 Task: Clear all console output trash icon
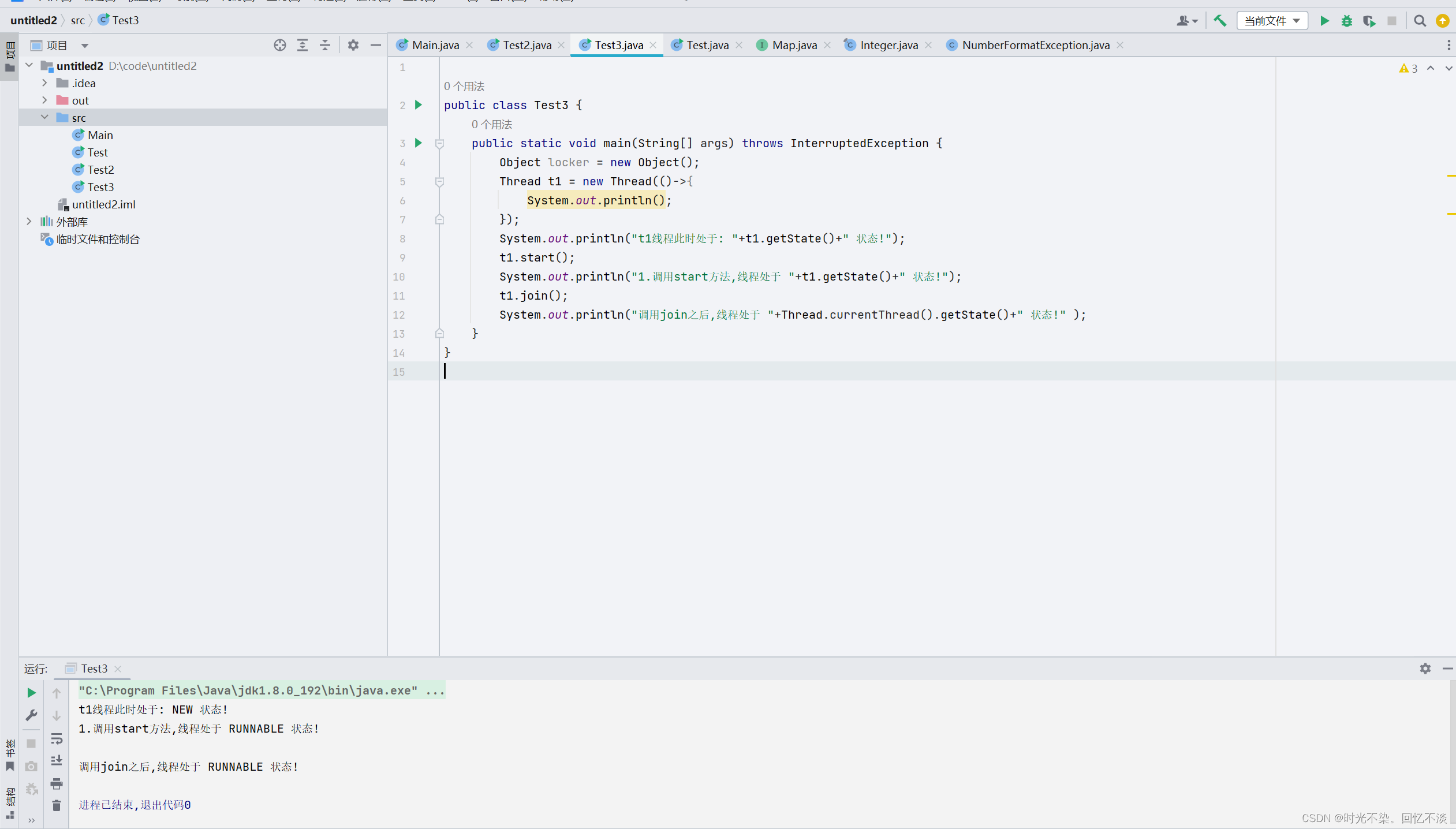(x=57, y=805)
